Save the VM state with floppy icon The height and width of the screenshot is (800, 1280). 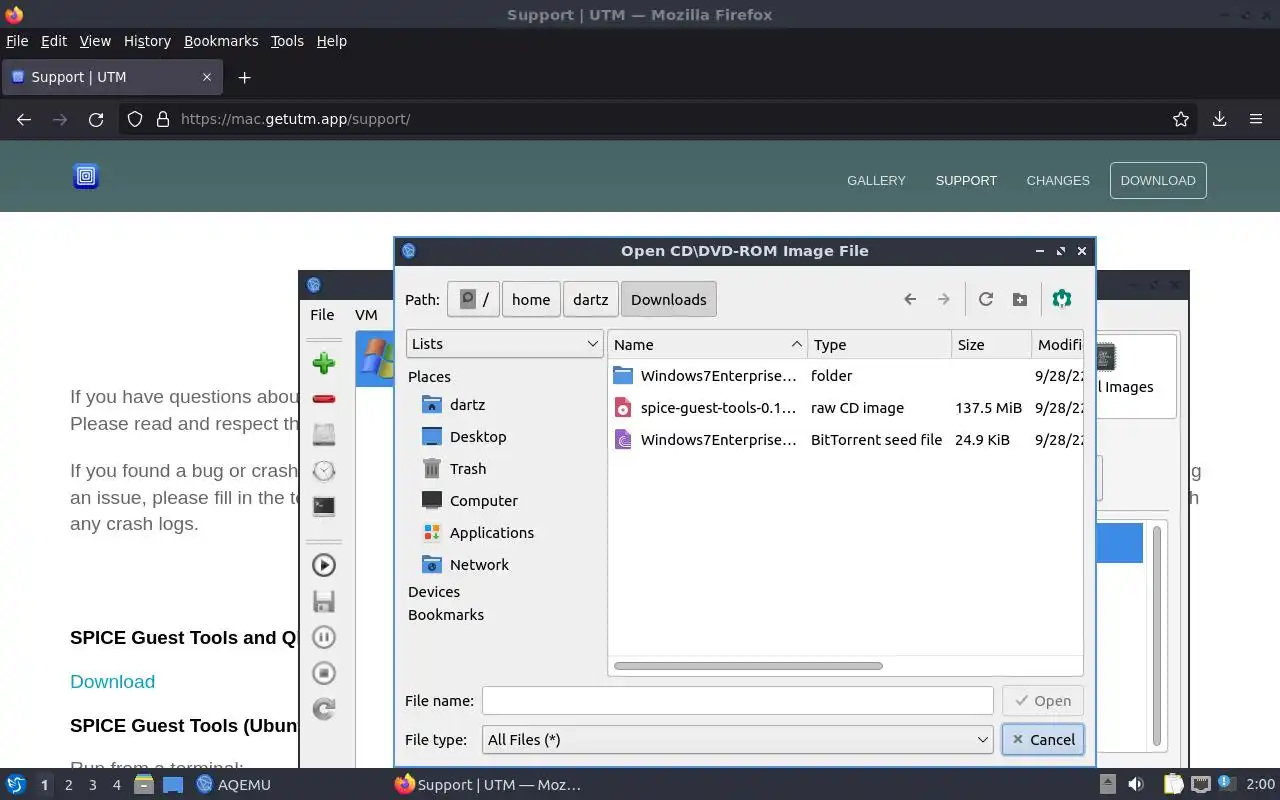323,601
